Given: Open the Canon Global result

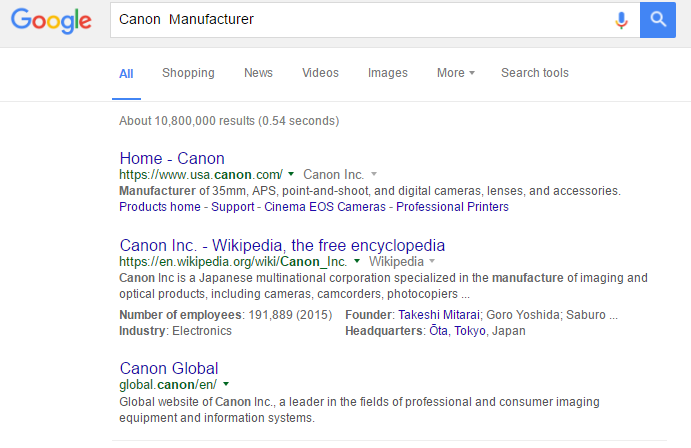Looking at the screenshot, I should 169,368.
